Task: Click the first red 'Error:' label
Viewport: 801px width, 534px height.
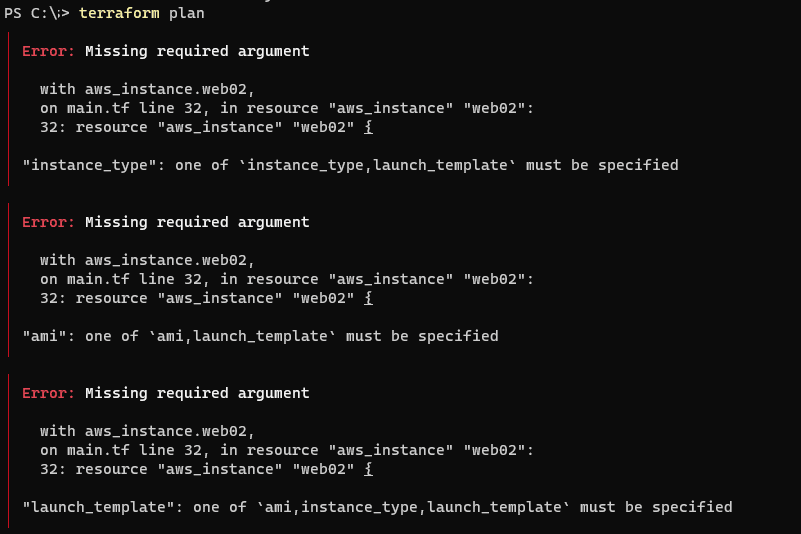Action: tap(49, 51)
